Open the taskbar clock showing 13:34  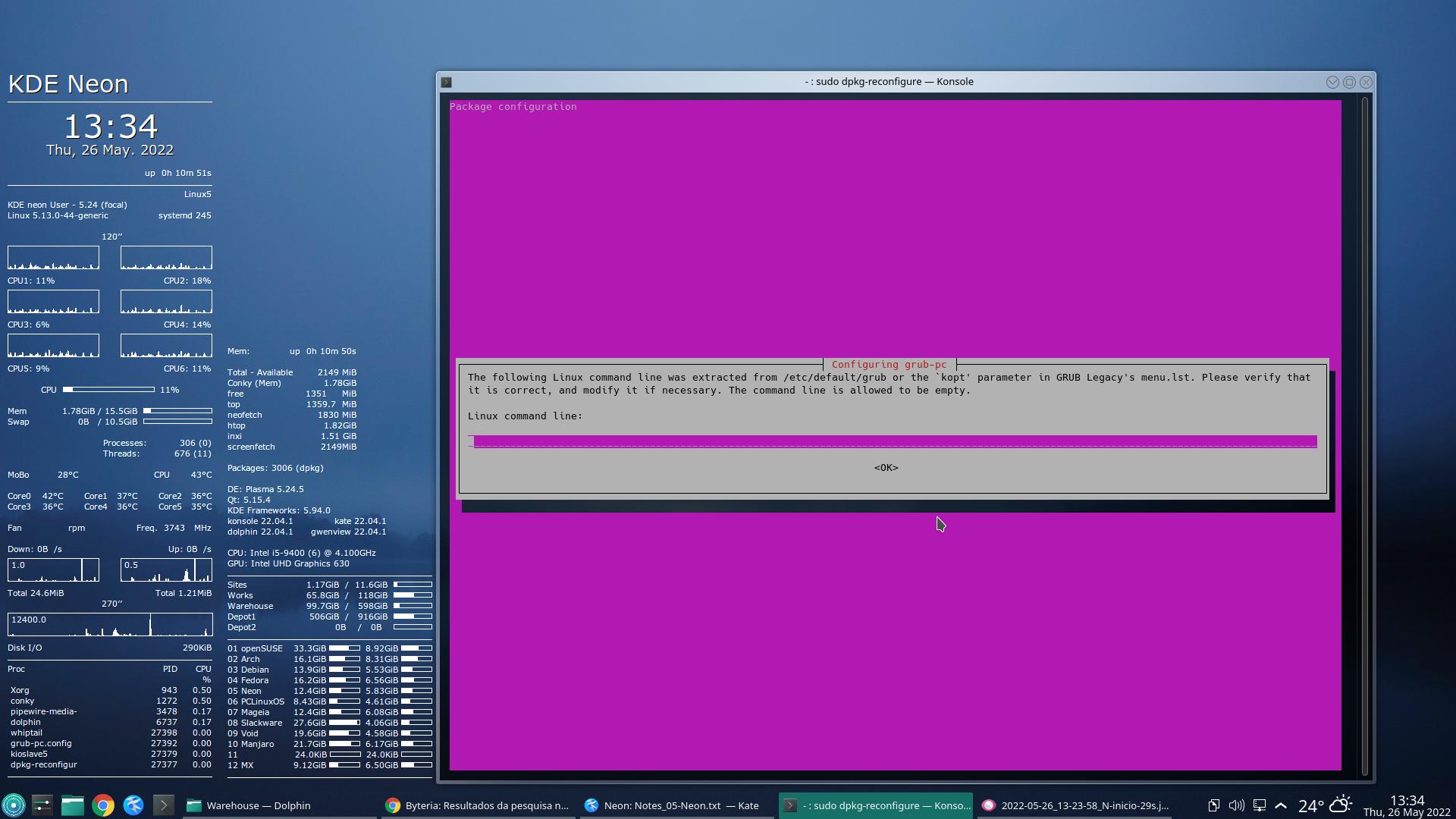[x=1407, y=805]
